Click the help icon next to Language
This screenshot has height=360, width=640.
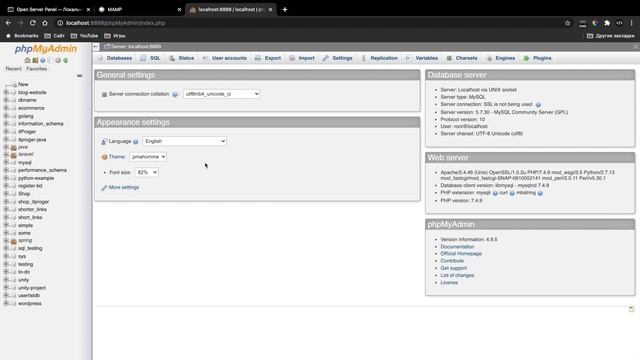(x=136, y=142)
